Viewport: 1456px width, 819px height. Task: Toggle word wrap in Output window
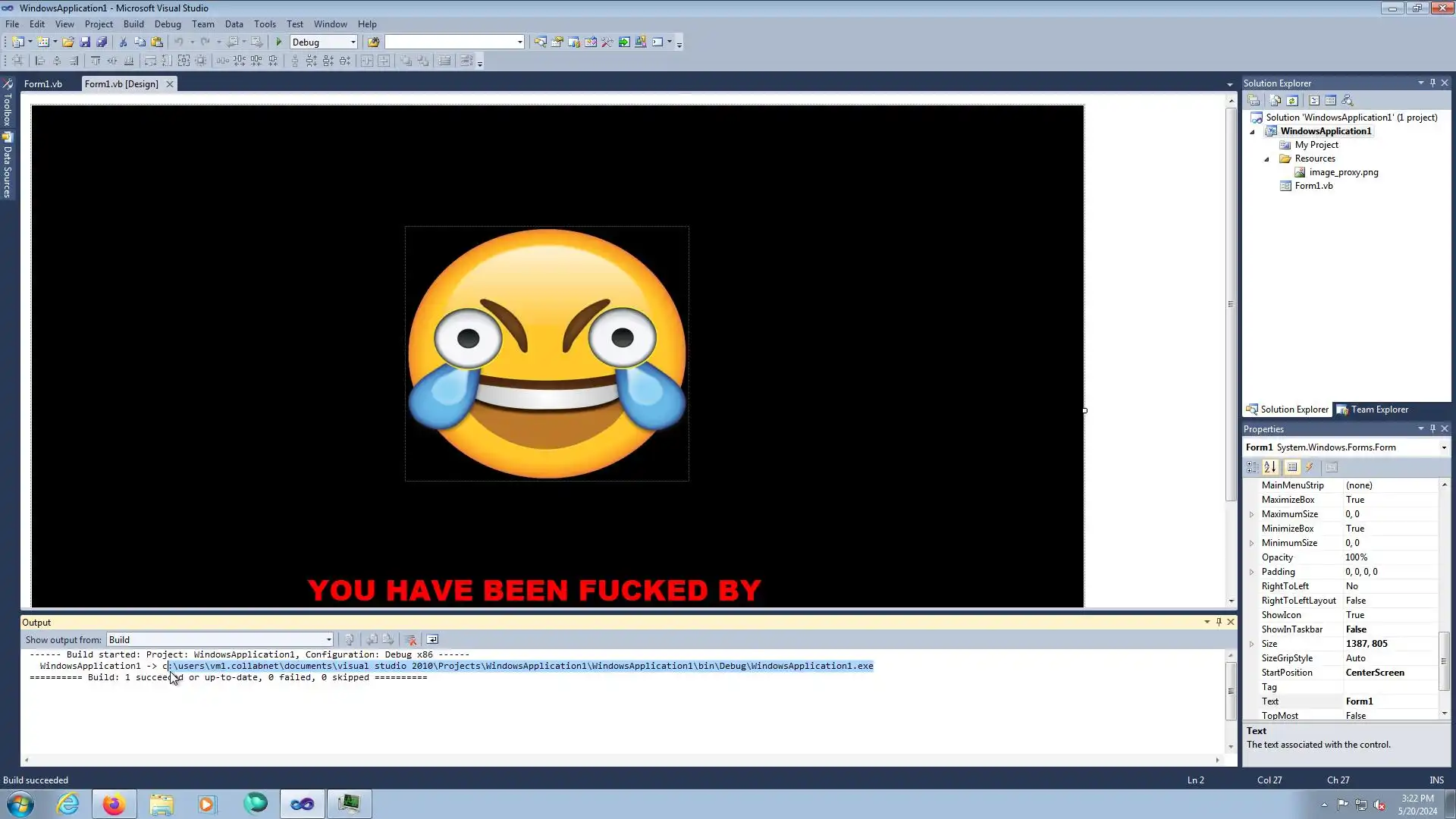coord(432,640)
